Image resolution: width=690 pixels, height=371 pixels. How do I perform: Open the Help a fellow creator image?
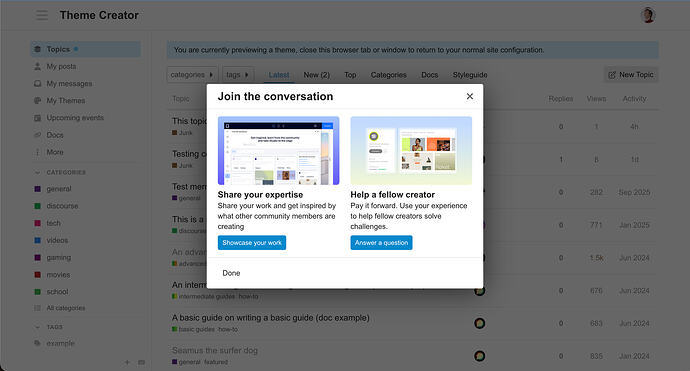tap(411, 151)
